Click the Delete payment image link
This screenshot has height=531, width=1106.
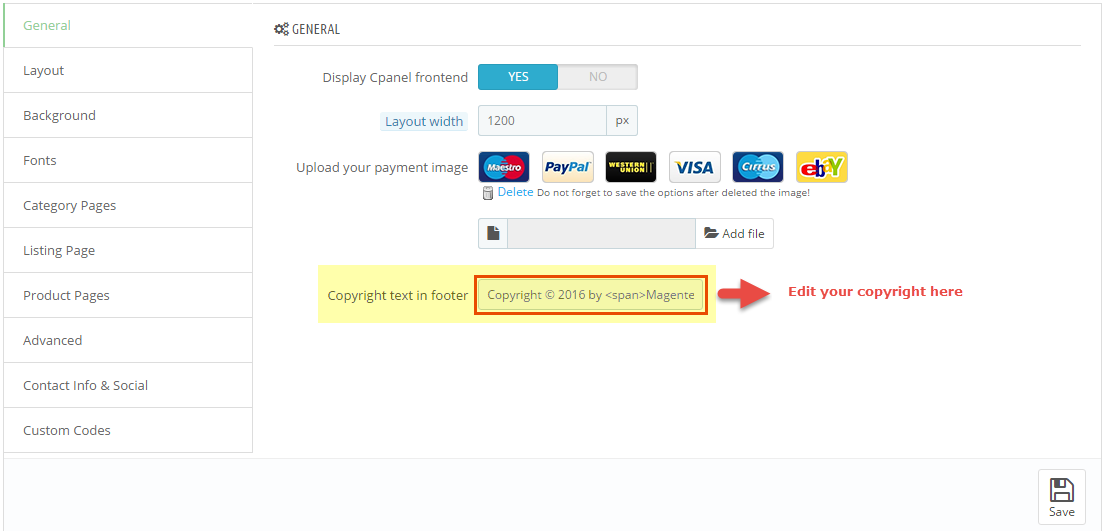pos(516,192)
